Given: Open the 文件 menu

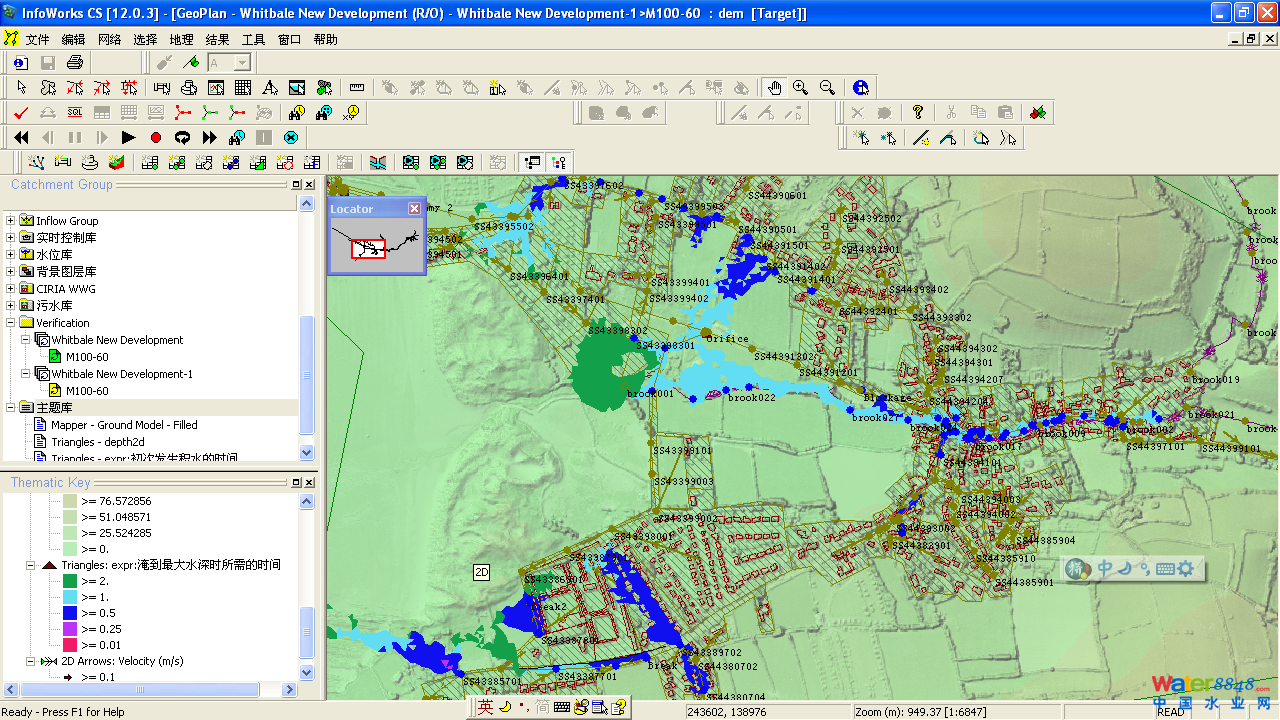Looking at the screenshot, I should click(x=37, y=40).
